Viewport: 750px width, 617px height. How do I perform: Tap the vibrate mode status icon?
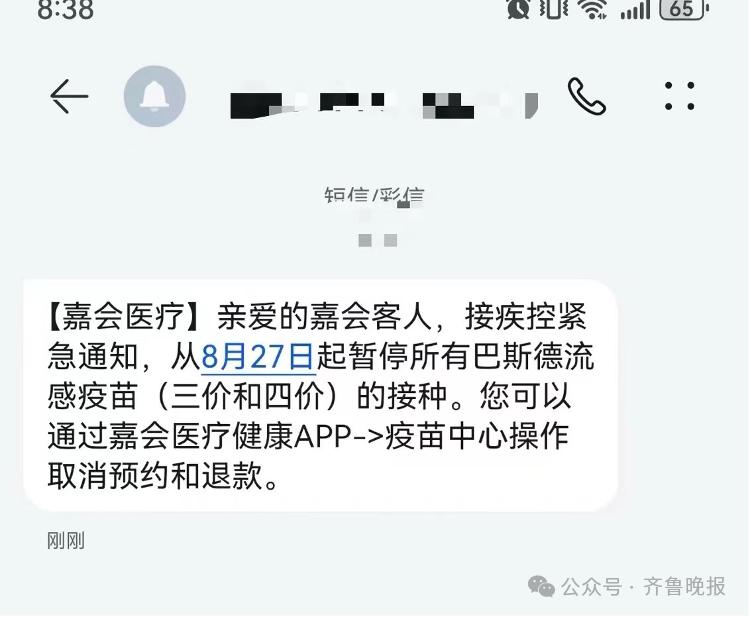pos(554,9)
